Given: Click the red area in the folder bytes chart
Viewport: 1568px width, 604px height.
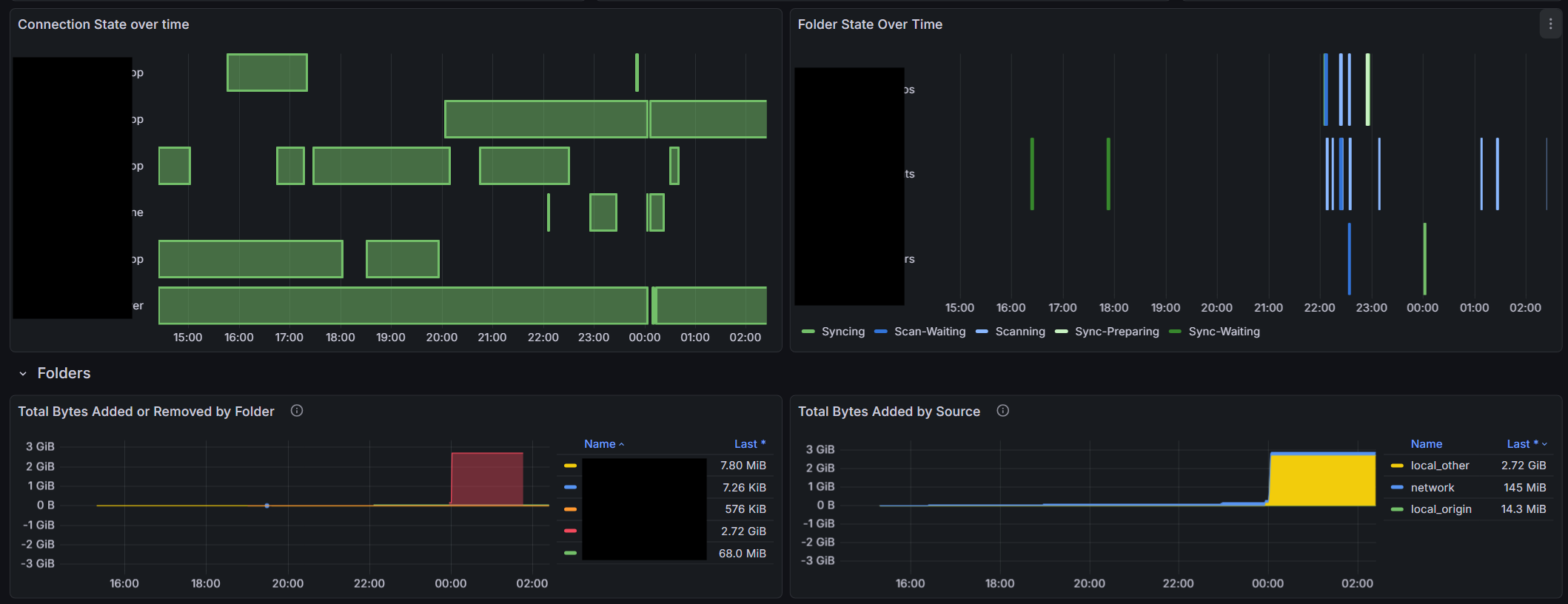Looking at the screenshot, I should coord(486,479).
